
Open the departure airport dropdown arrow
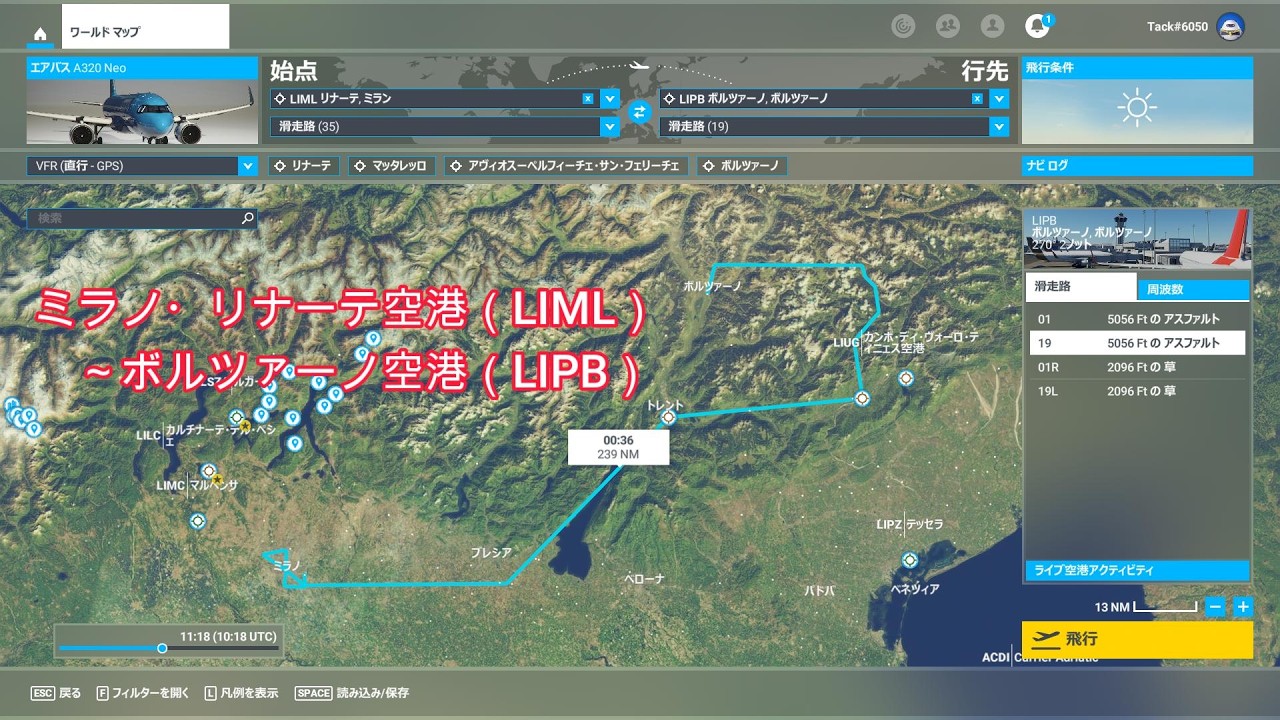tap(610, 99)
